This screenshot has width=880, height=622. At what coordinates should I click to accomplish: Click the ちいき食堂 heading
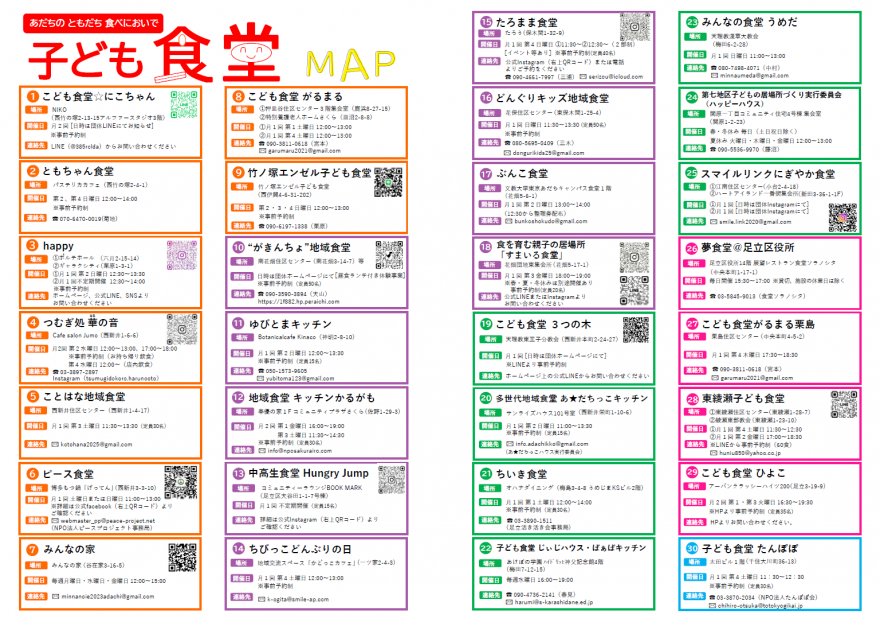click(x=521, y=474)
